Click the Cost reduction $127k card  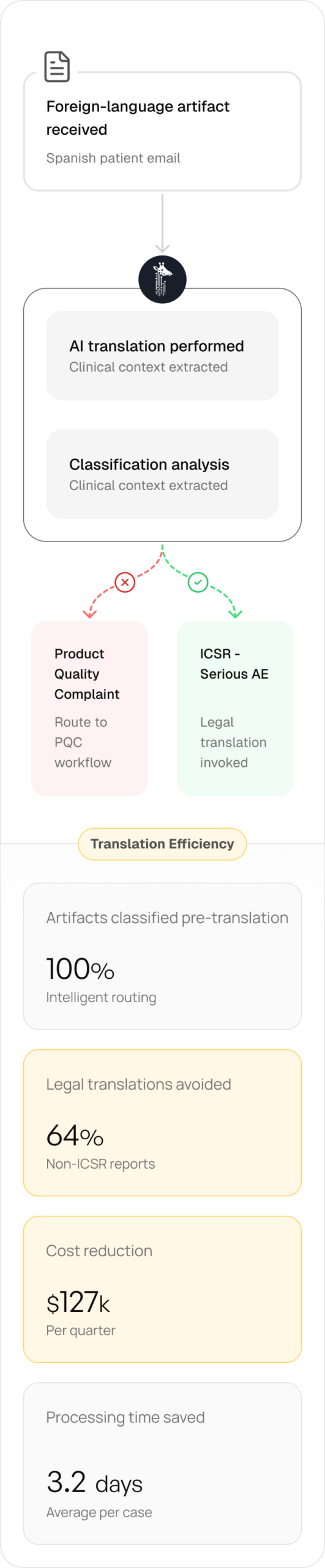click(x=162, y=1289)
